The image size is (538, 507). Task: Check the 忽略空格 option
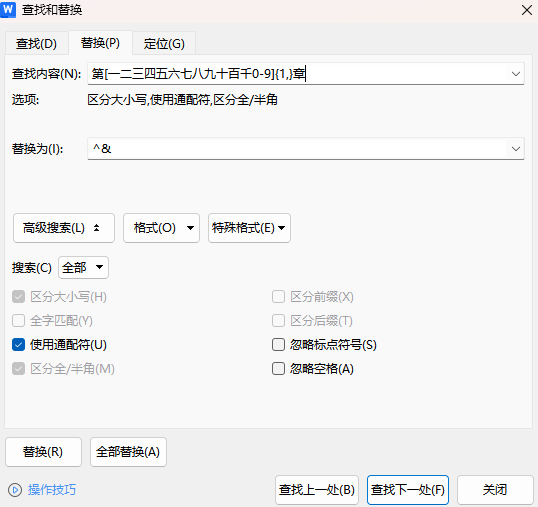(278, 369)
